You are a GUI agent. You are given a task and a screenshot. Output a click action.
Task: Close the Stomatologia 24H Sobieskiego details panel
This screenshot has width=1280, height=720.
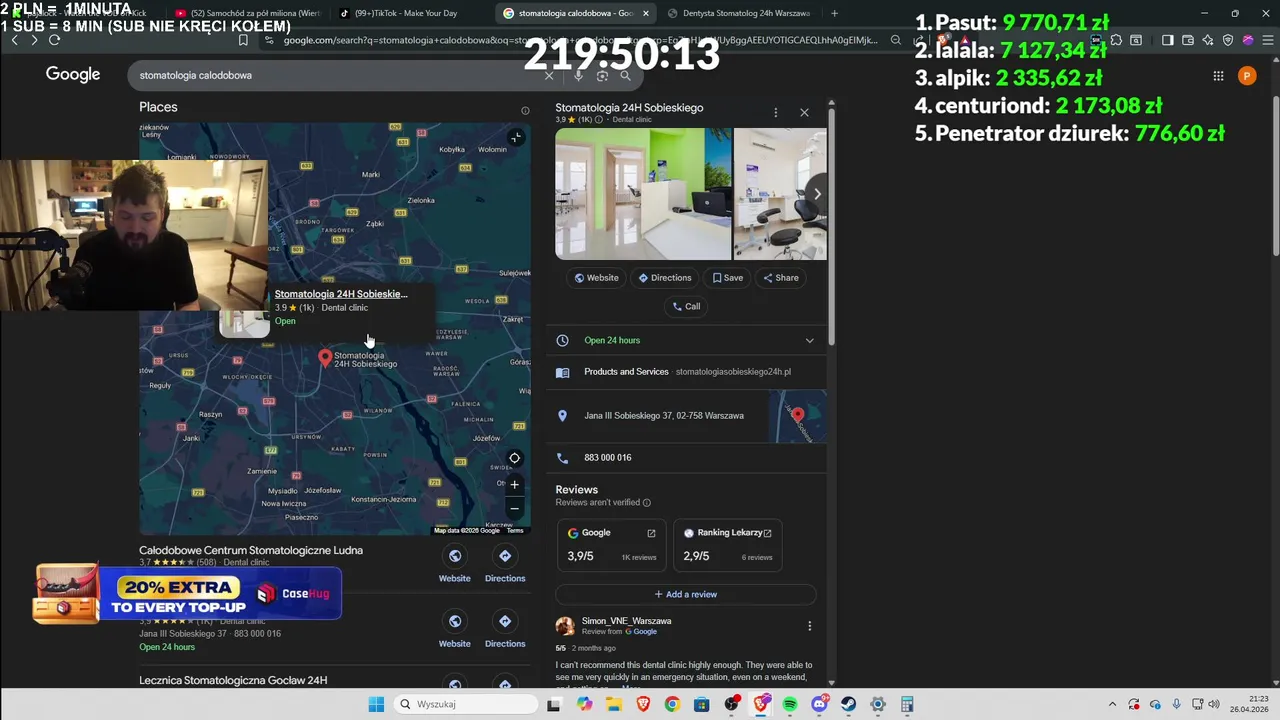[x=804, y=113]
